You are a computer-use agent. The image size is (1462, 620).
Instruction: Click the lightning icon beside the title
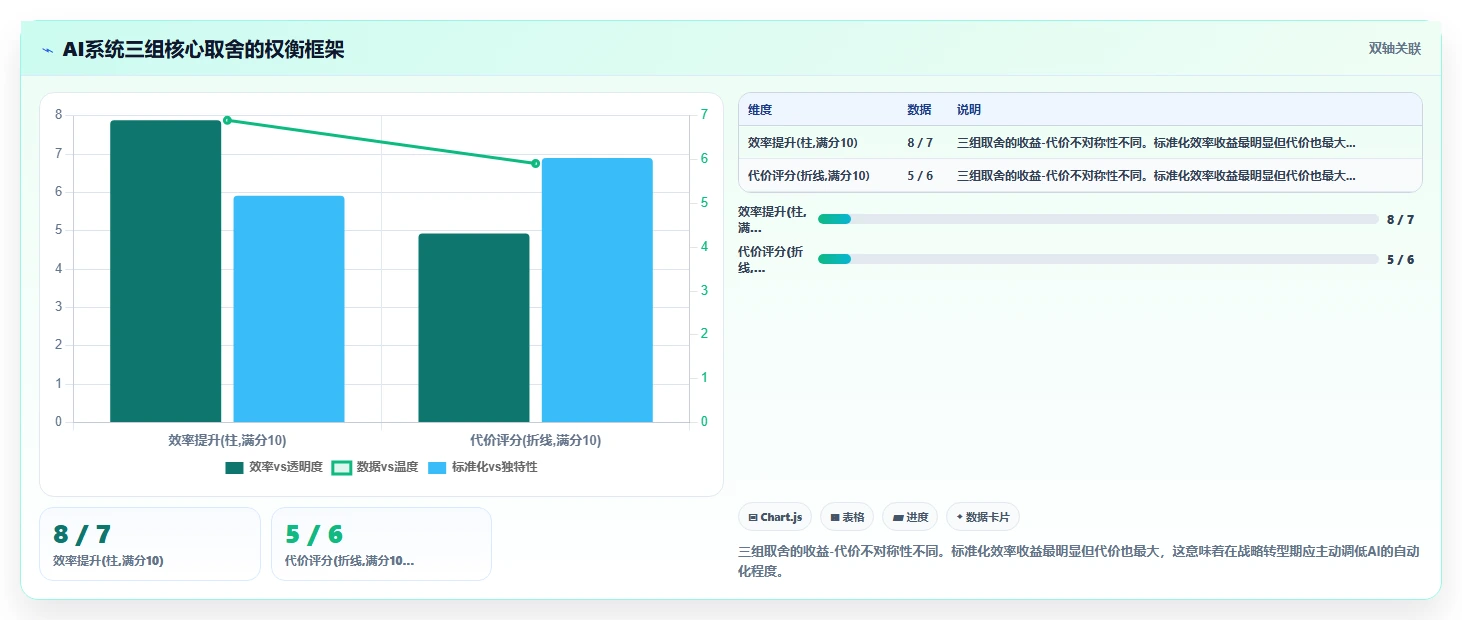point(47,49)
